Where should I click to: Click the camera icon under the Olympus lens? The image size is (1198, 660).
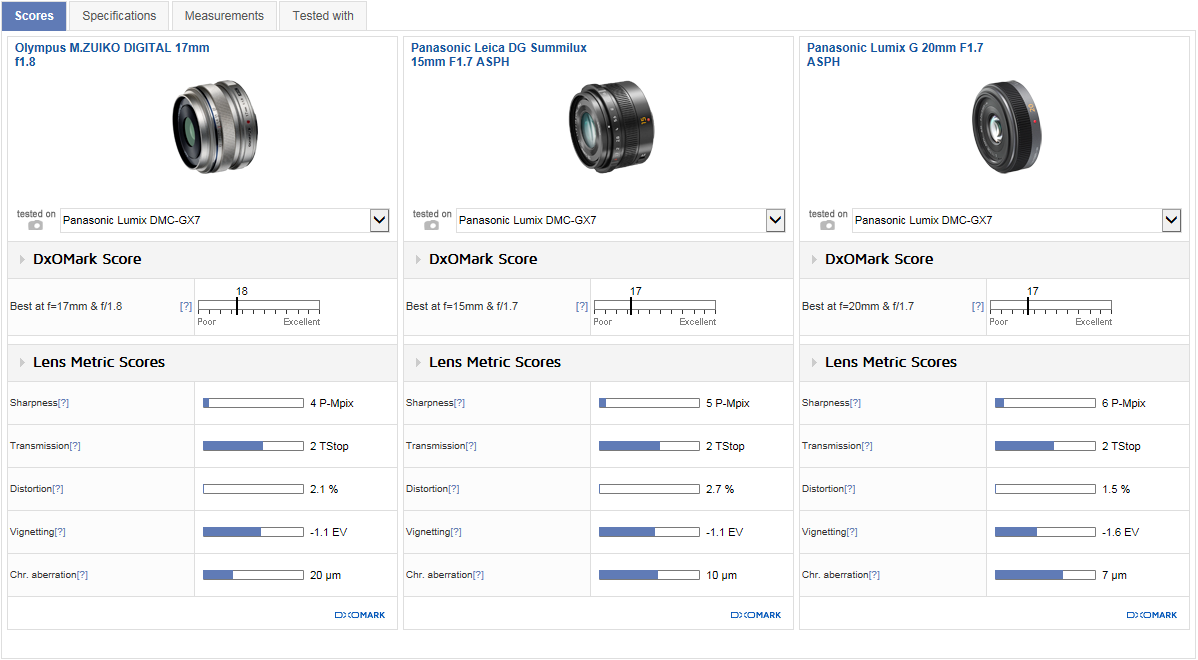(x=35, y=225)
